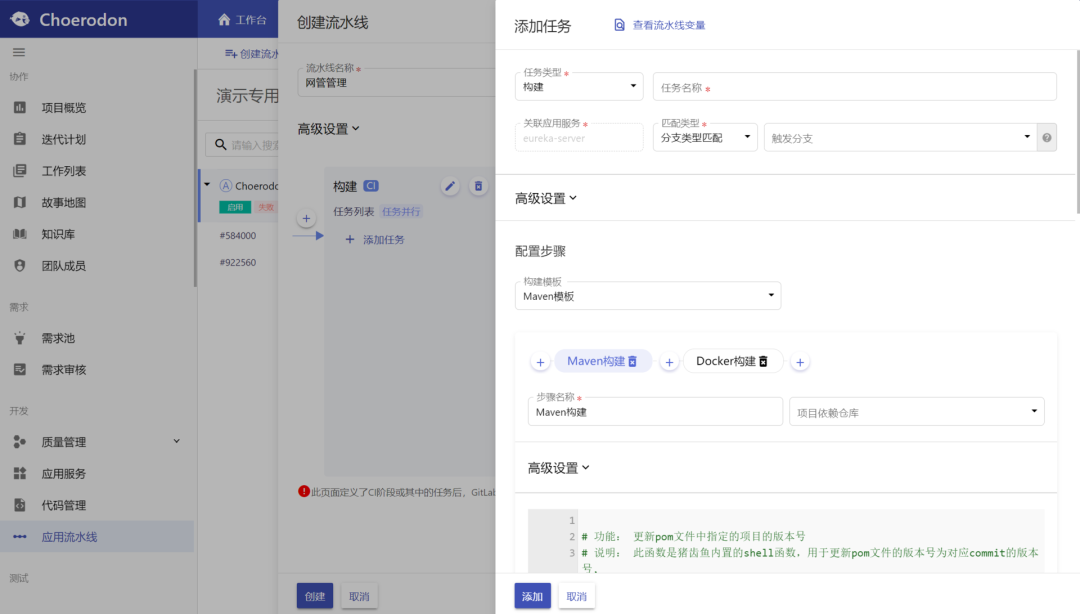This screenshot has height=614, width=1080.
Task: Delete the Maven构建 step via trash icon
Action: (x=632, y=361)
